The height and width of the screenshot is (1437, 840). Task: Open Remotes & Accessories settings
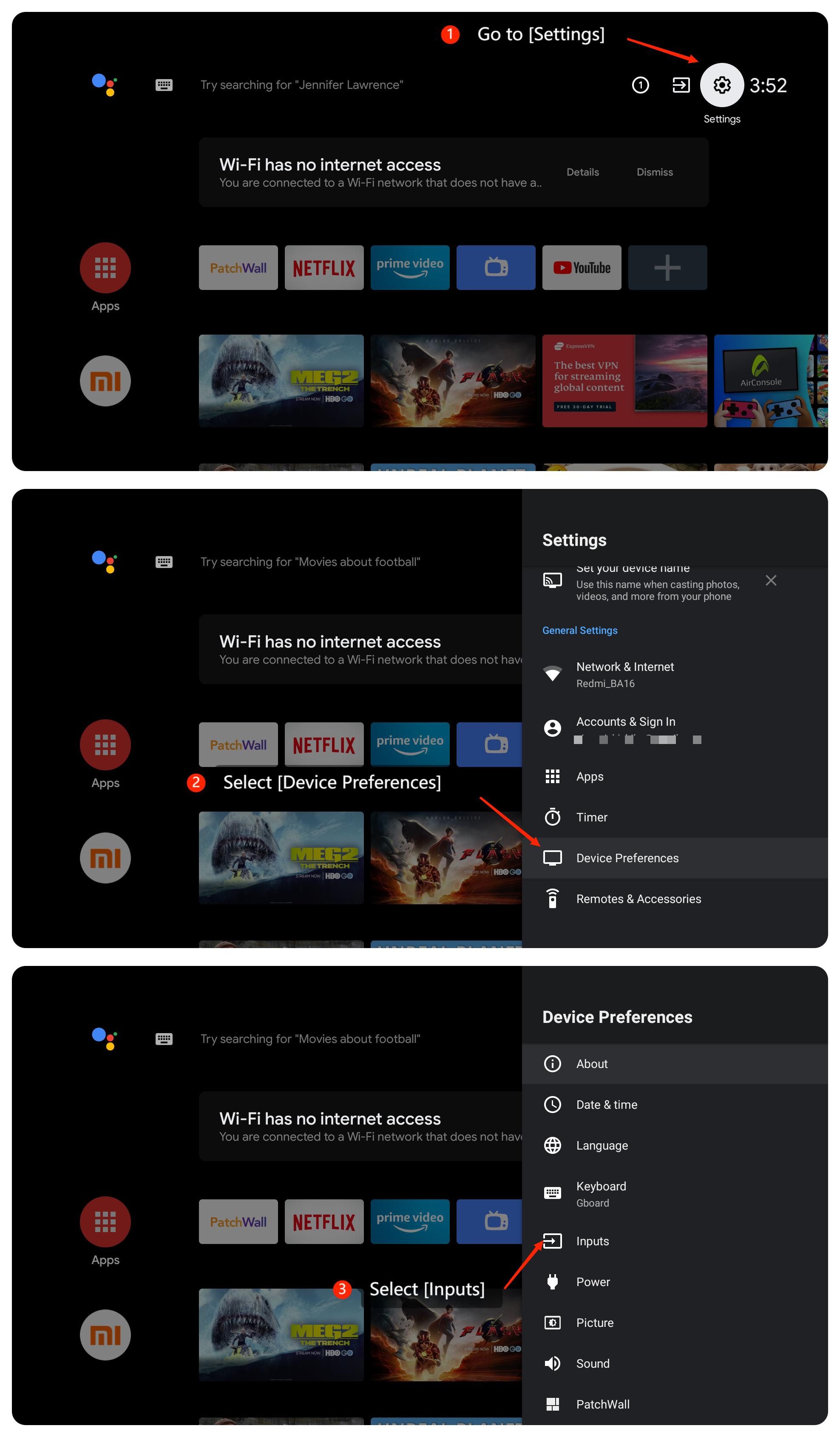tap(638, 898)
